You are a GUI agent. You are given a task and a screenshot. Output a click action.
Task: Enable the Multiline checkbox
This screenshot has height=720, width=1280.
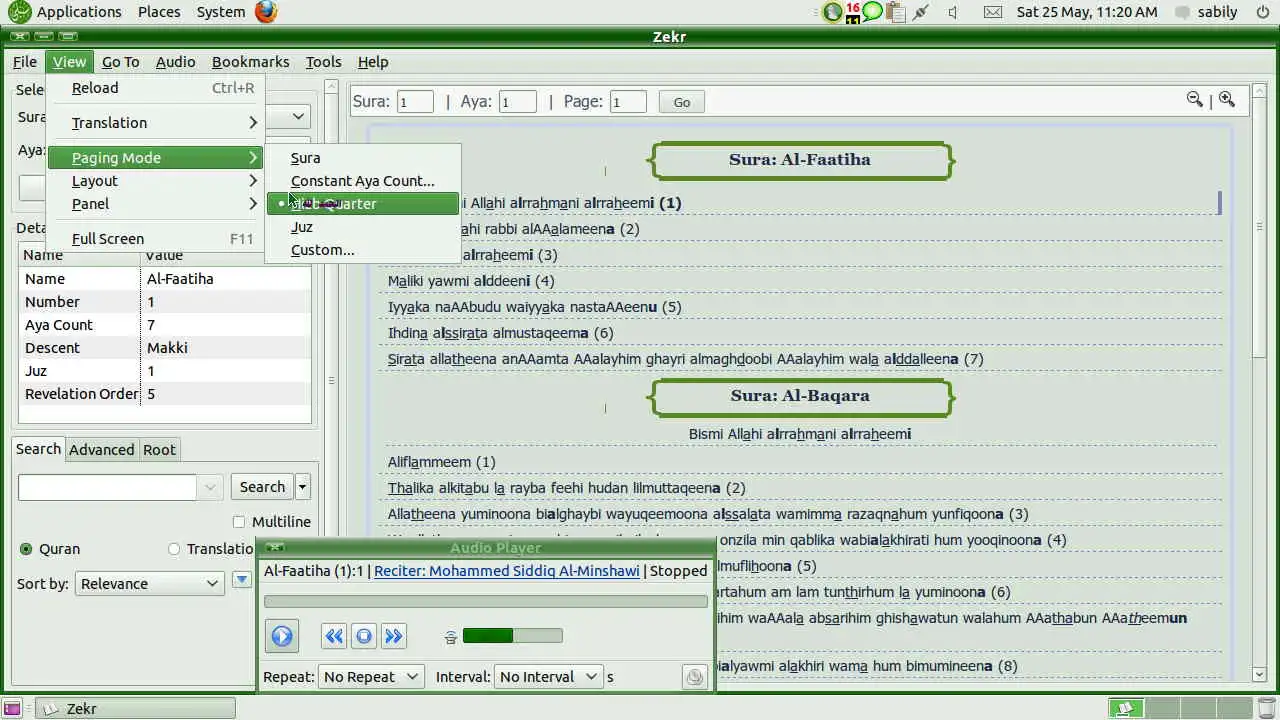[x=238, y=522]
